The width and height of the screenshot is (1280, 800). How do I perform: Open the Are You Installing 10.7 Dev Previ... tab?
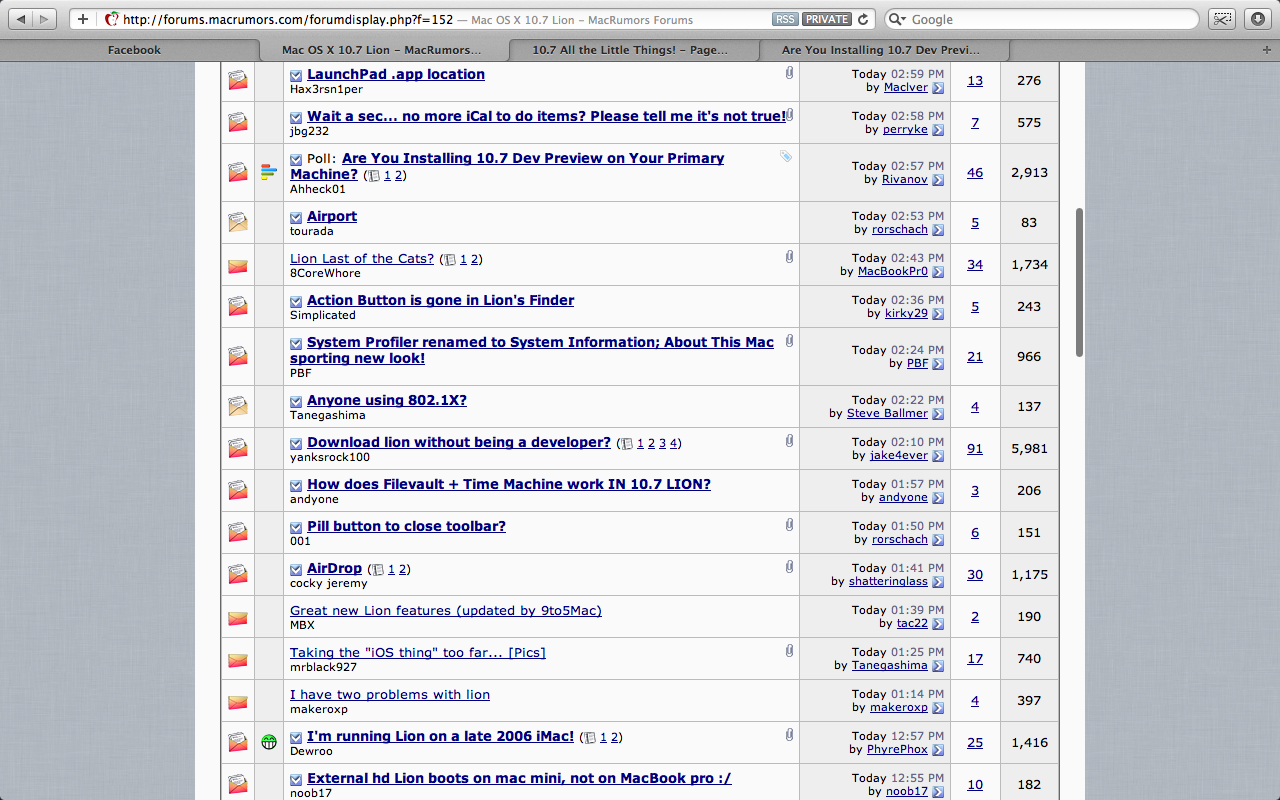pos(881,50)
